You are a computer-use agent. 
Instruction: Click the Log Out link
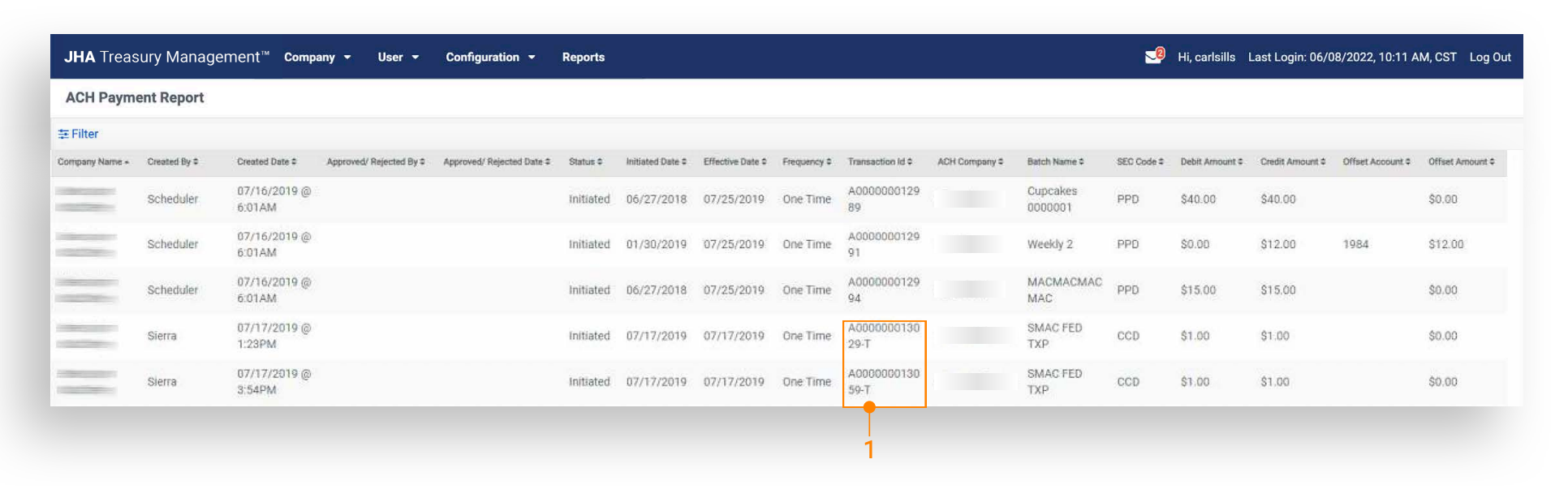click(x=1489, y=58)
